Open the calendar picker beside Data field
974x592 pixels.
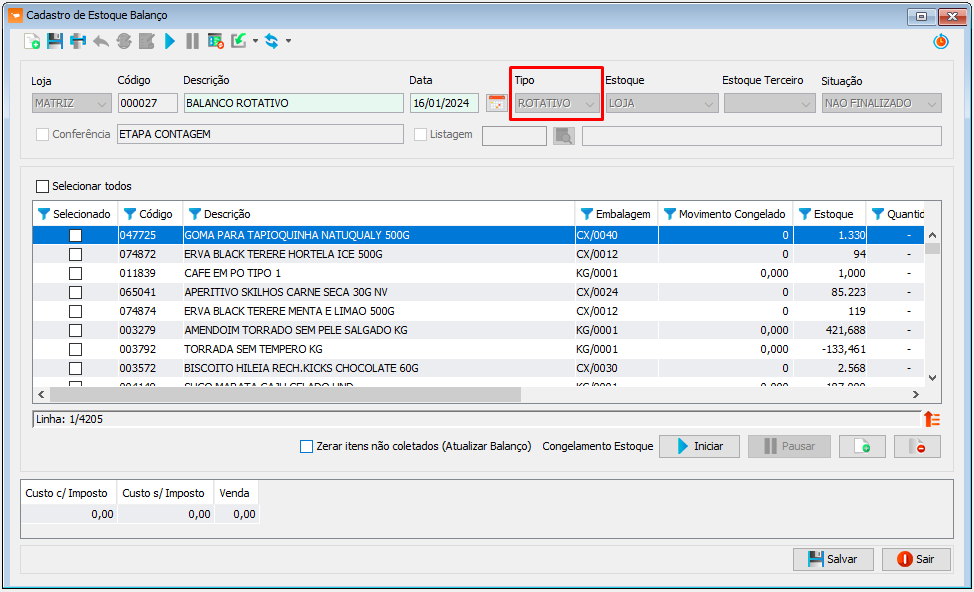[496, 103]
